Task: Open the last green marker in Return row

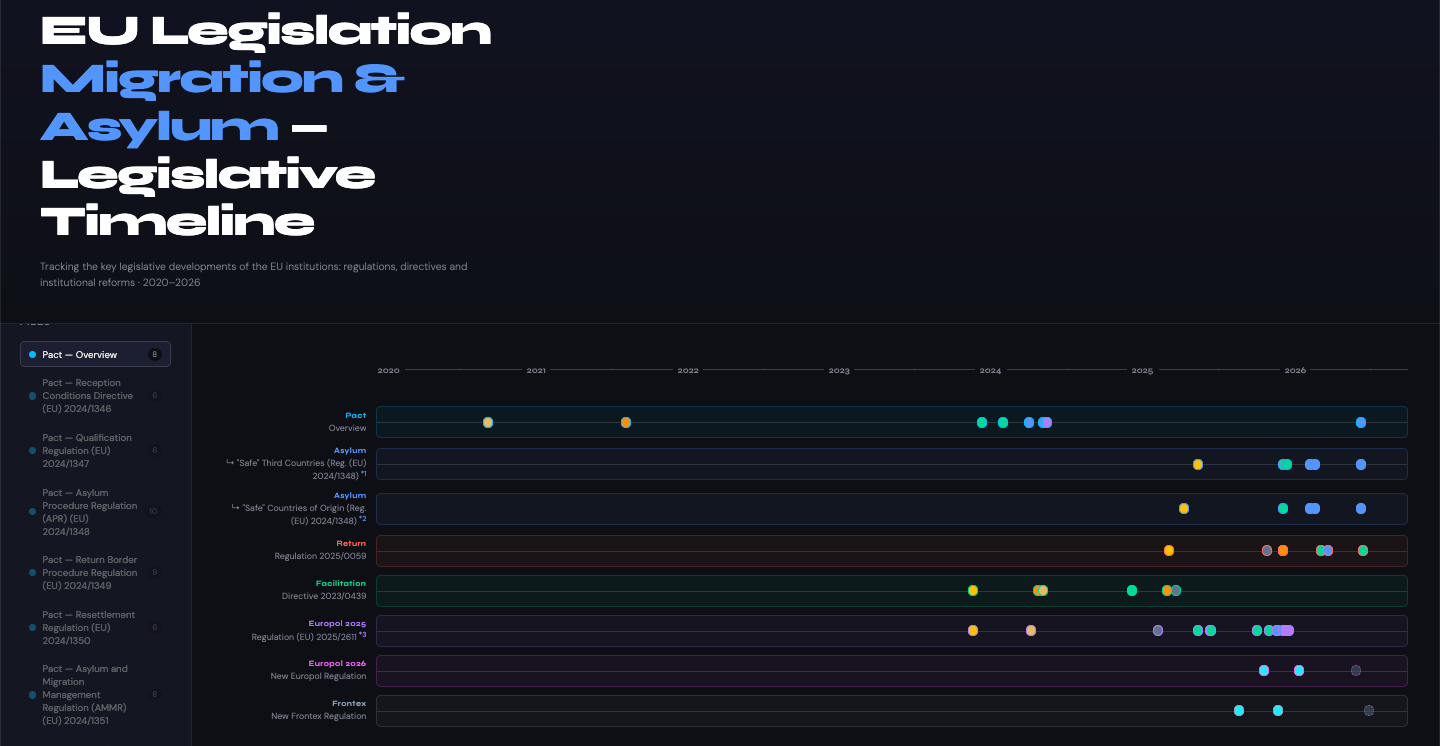Action: pos(1363,550)
